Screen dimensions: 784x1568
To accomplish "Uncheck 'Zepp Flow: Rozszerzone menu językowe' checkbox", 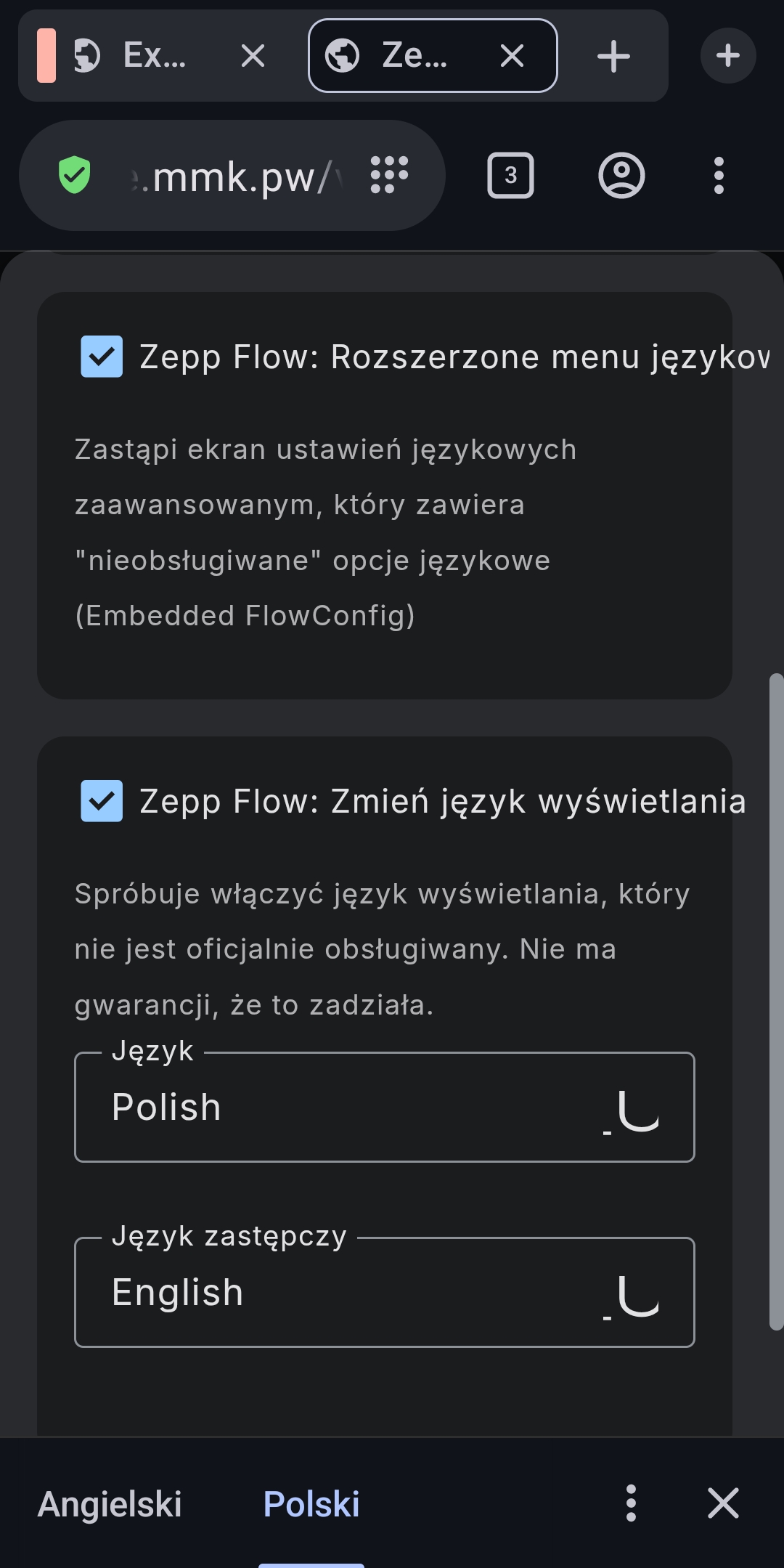I will click(x=102, y=357).
